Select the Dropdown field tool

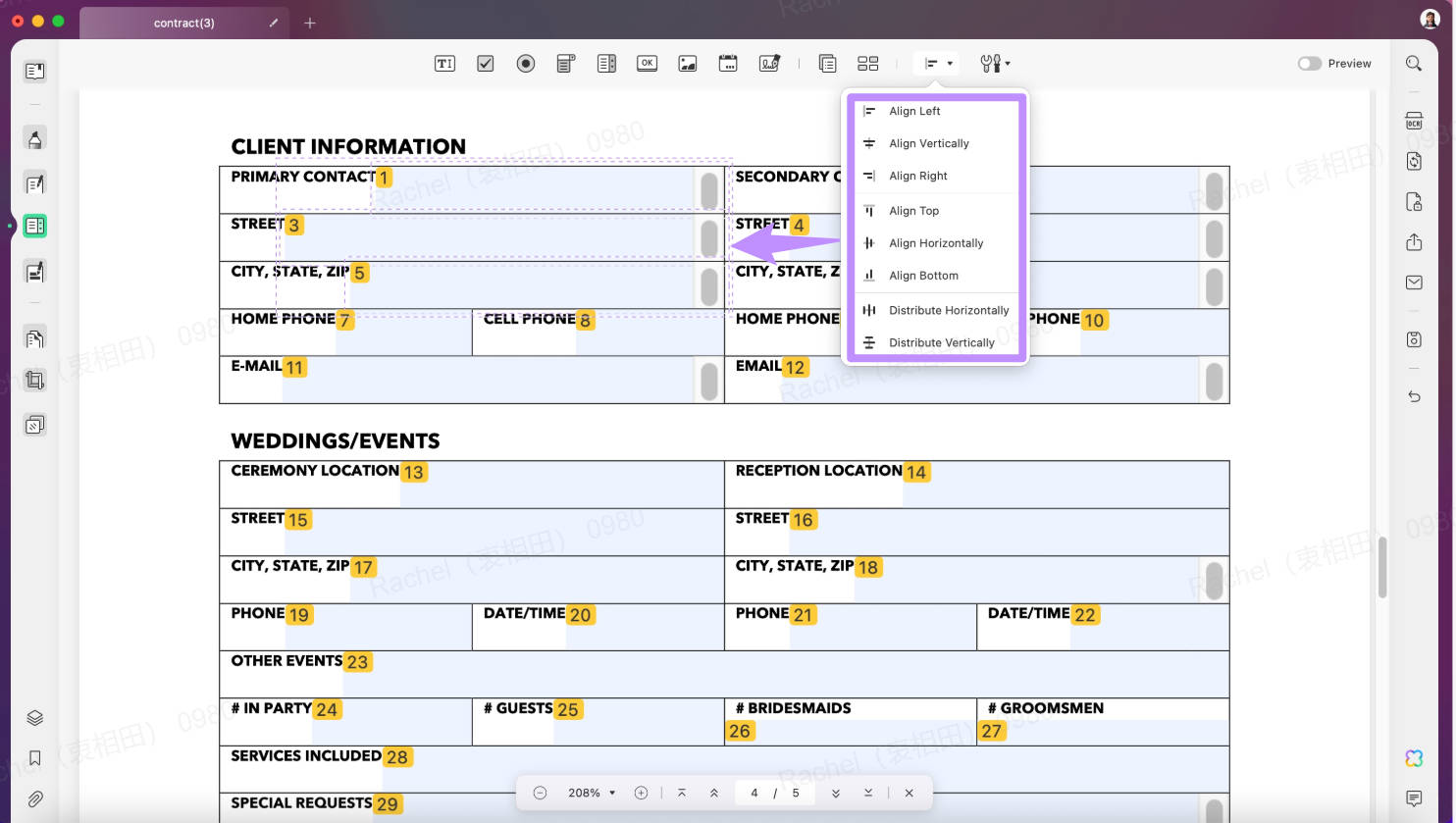566,64
